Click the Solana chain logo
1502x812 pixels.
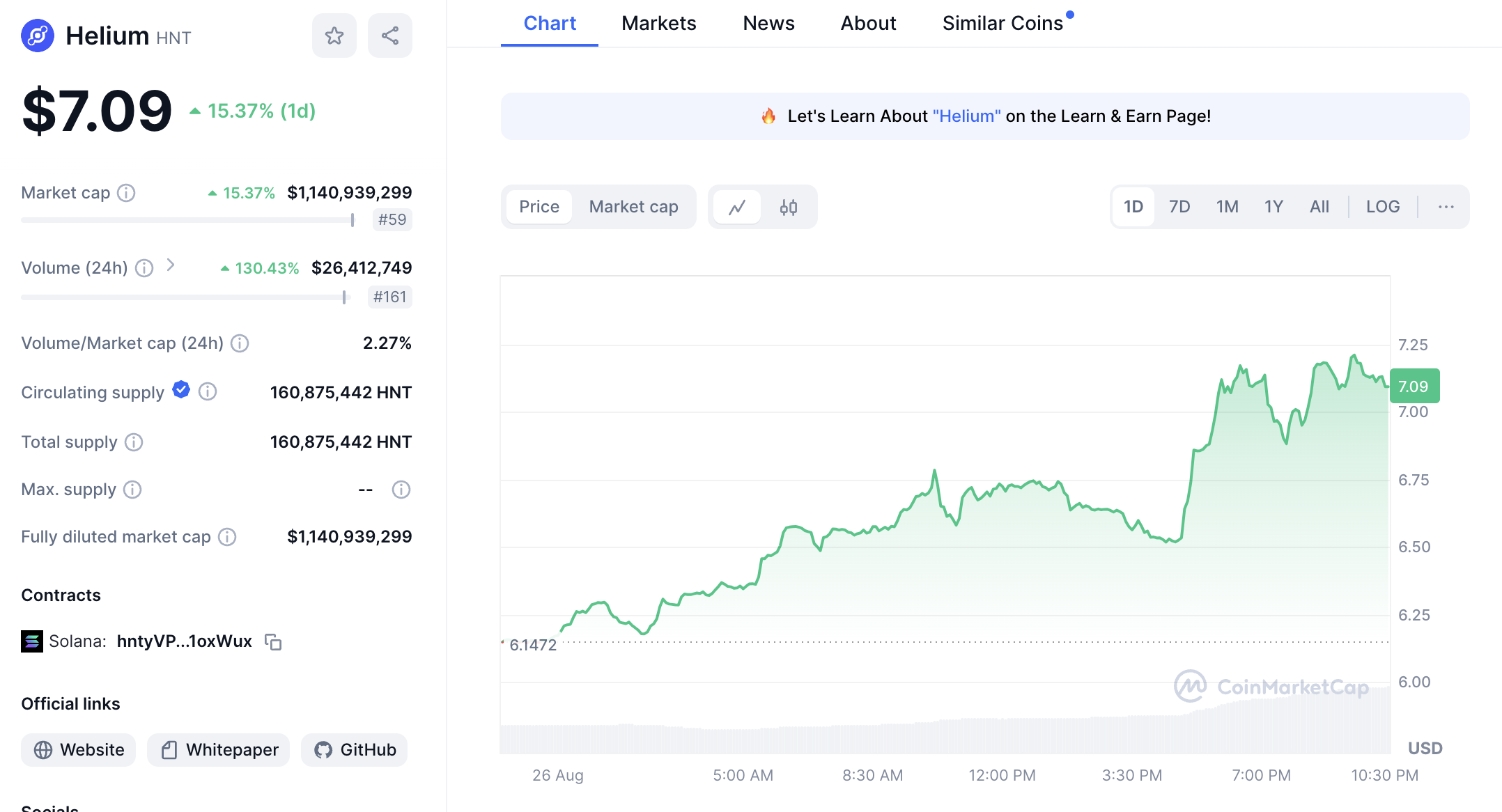pos(32,641)
